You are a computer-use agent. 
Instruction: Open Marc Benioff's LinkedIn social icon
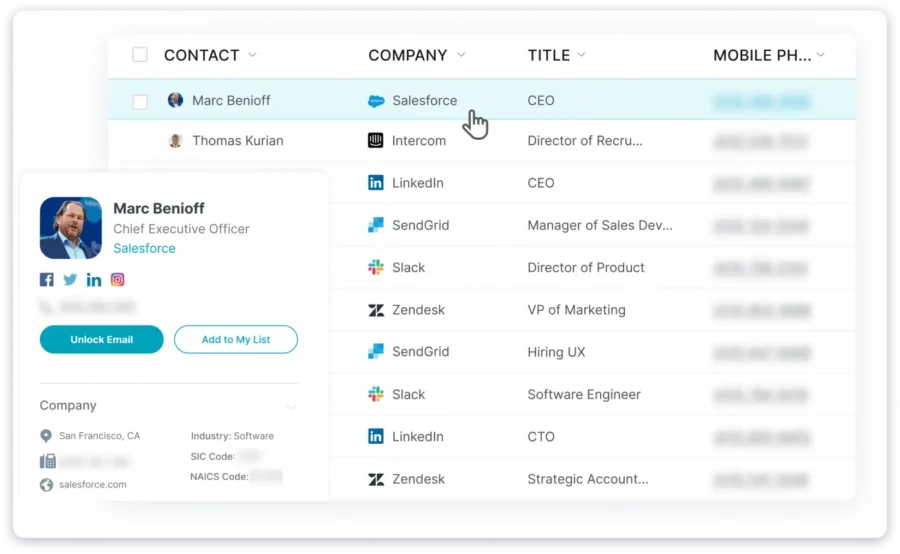point(94,280)
